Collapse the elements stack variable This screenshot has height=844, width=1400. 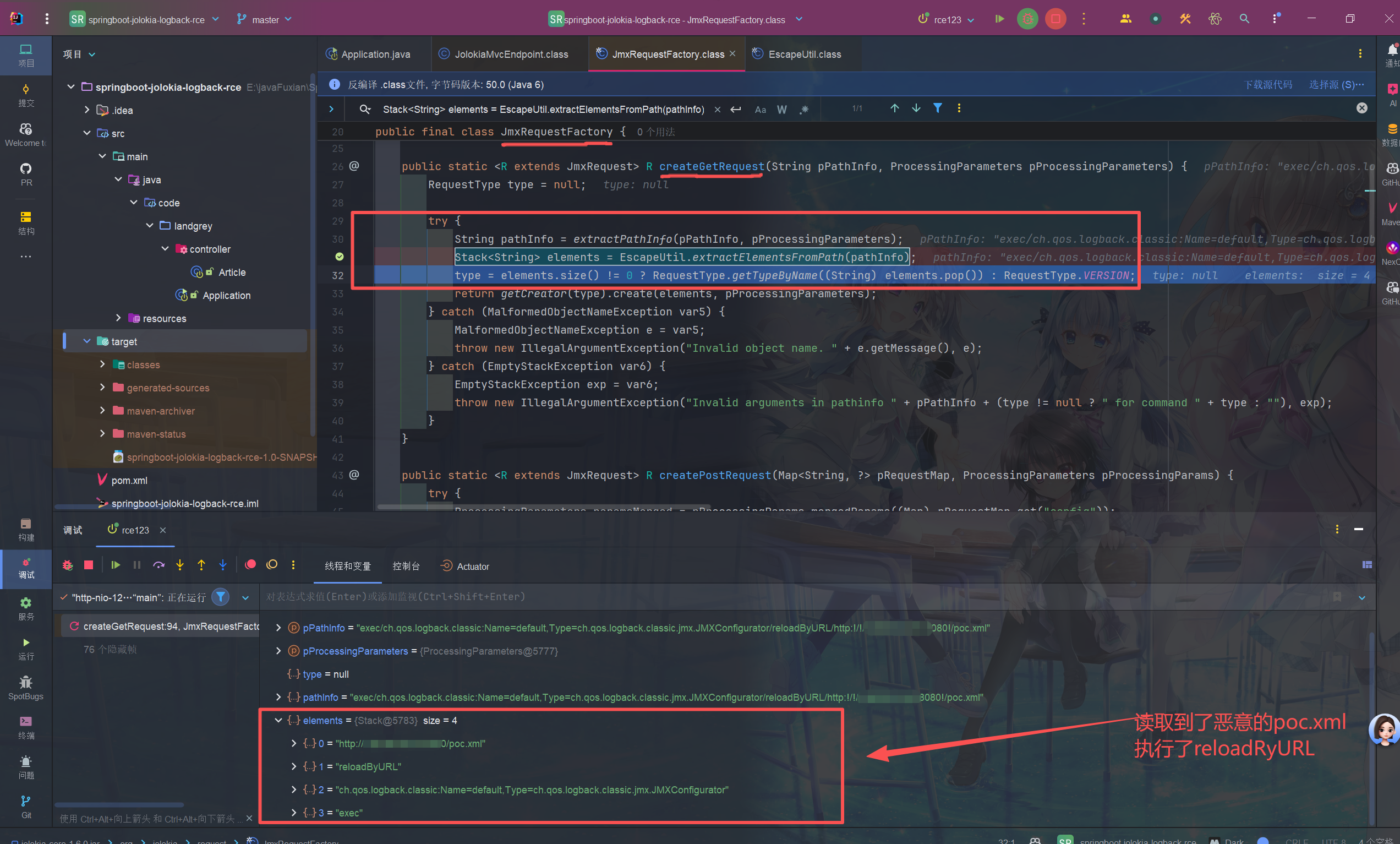click(278, 720)
